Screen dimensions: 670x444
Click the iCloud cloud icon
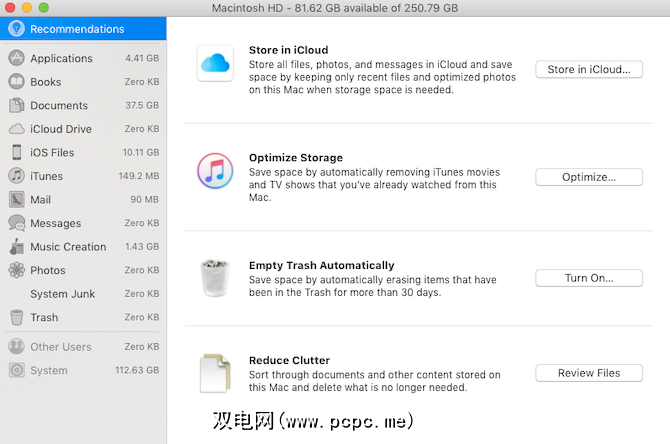click(215, 64)
